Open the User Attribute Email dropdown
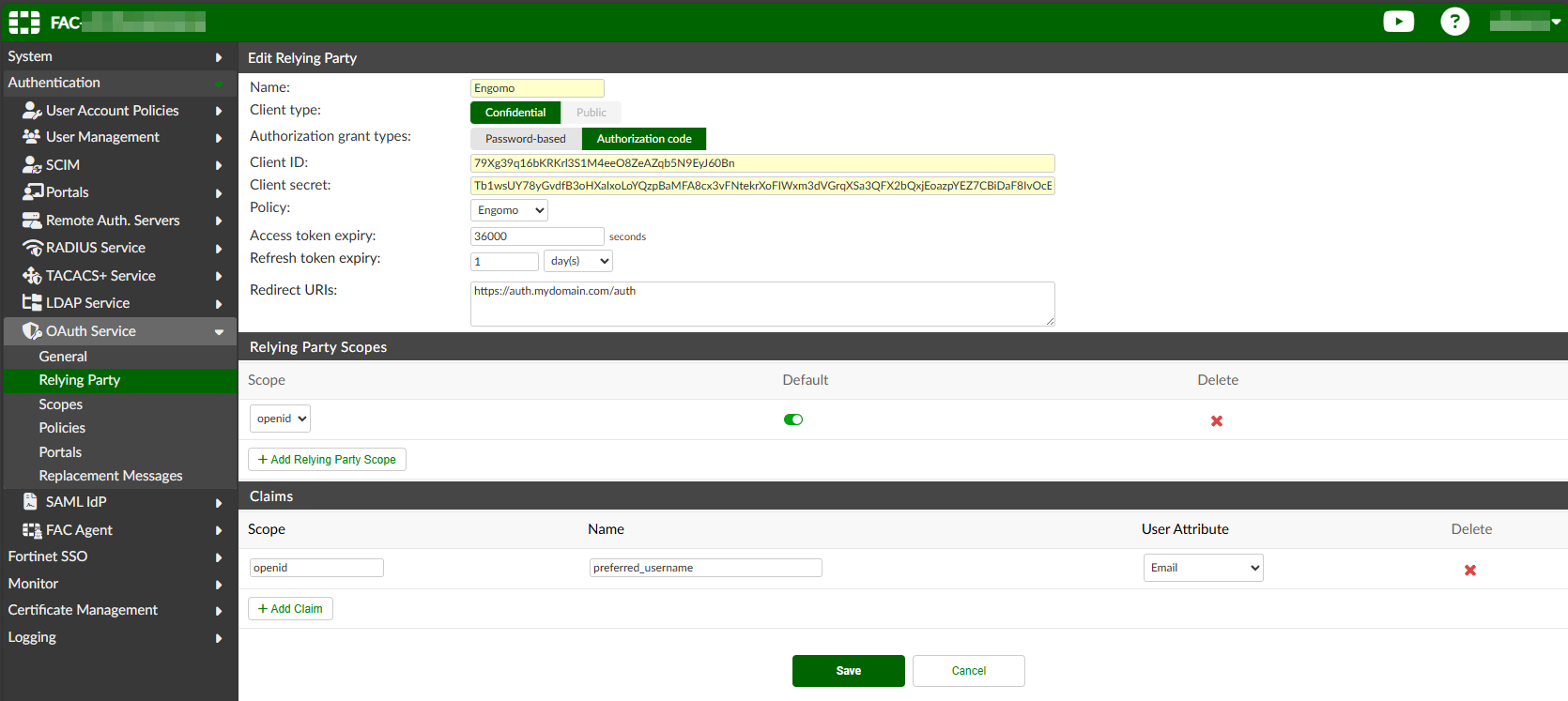Image resolution: width=1568 pixels, height=701 pixels. point(1203,568)
